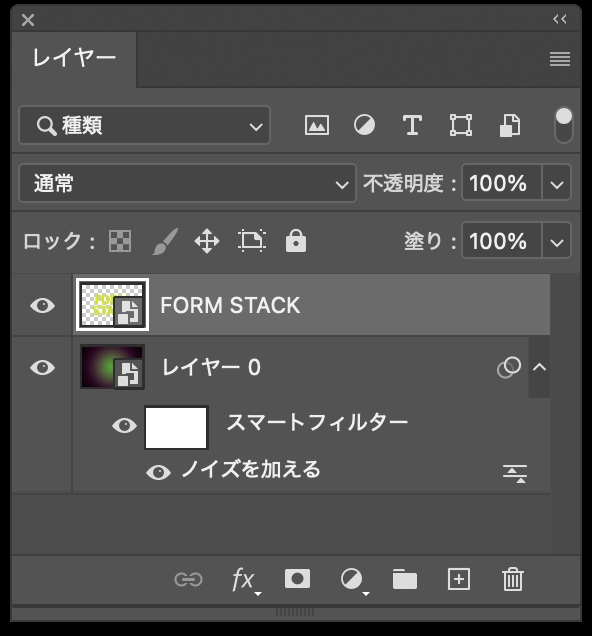Screen dimensions: 592x636
Task: Filter for shape layers icon
Action: click(461, 125)
